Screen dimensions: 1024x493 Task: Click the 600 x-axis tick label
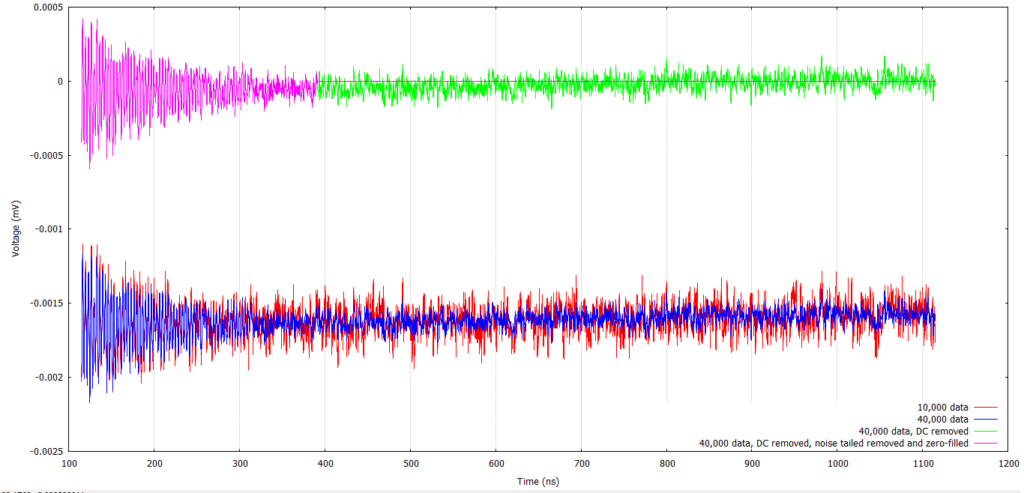pyautogui.click(x=496, y=465)
